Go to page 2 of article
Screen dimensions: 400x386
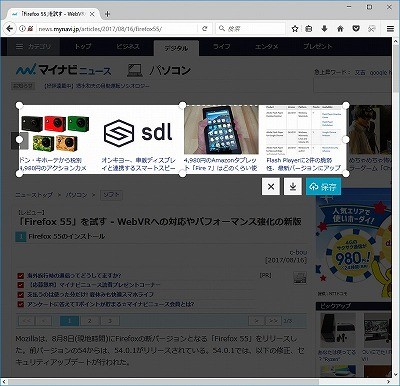(x=89, y=321)
